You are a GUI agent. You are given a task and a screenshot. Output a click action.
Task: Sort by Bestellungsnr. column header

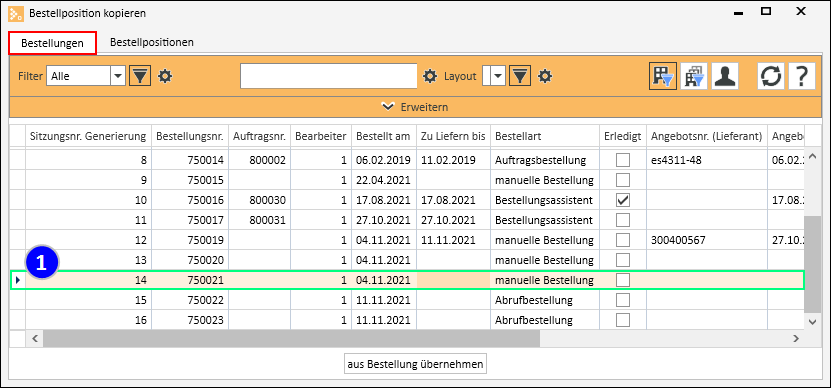coord(190,136)
